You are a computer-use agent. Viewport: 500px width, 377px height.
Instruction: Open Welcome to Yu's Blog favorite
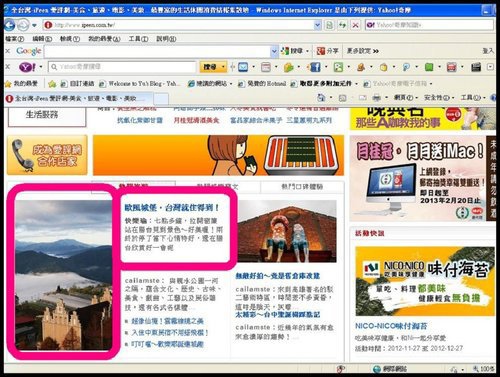(x=140, y=83)
